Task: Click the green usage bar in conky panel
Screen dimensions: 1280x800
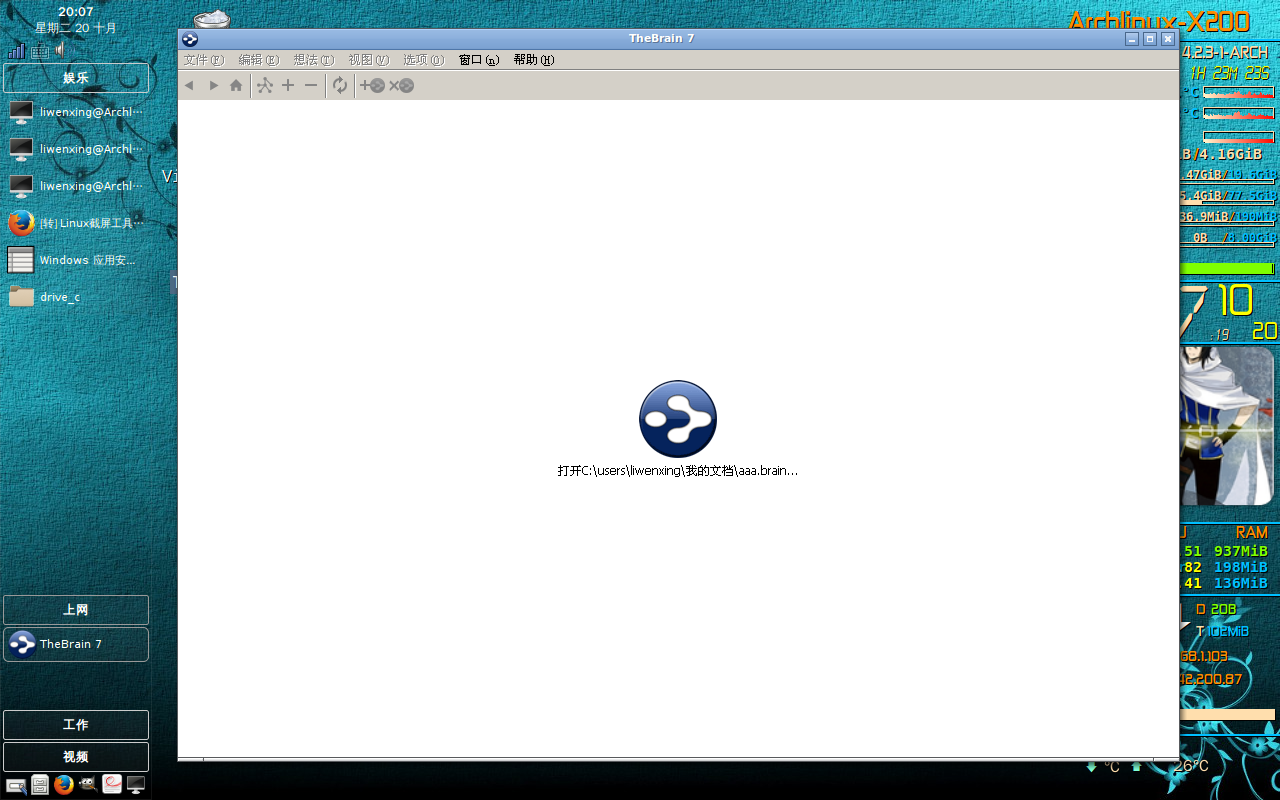Action: tap(1227, 269)
